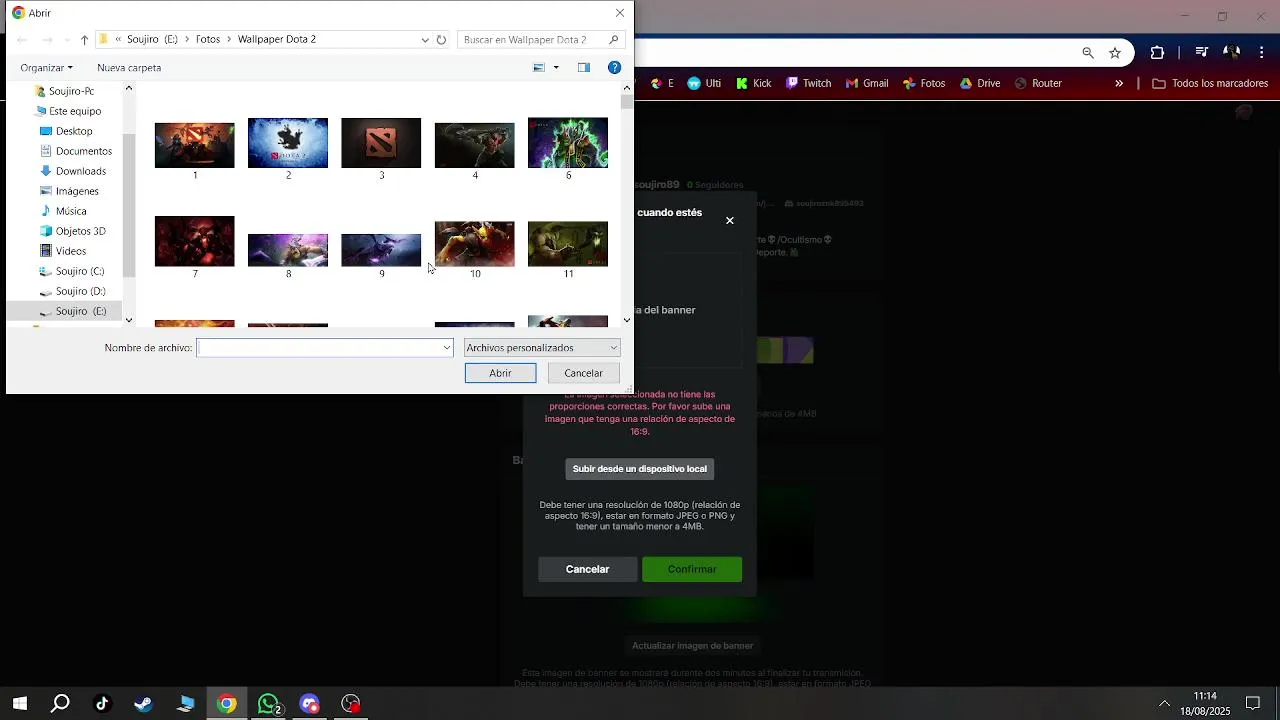Open Ulti bookmark
The width and height of the screenshot is (1280, 720).
[704, 84]
